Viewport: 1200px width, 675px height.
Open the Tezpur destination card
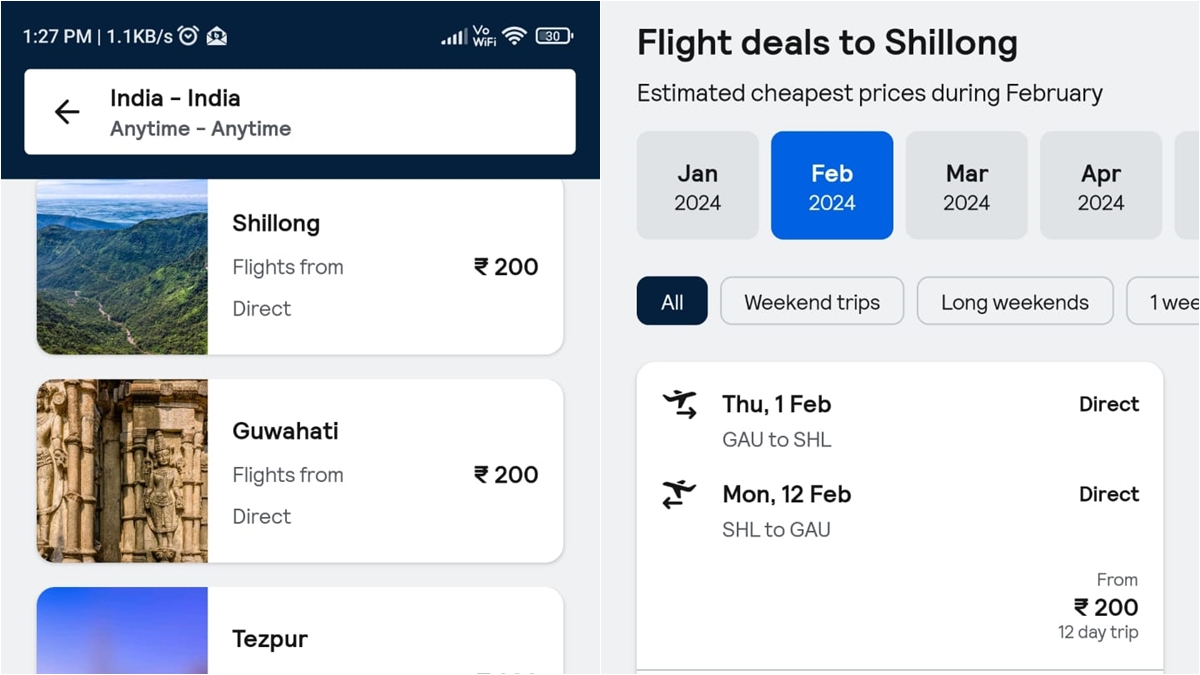(385, 636)
